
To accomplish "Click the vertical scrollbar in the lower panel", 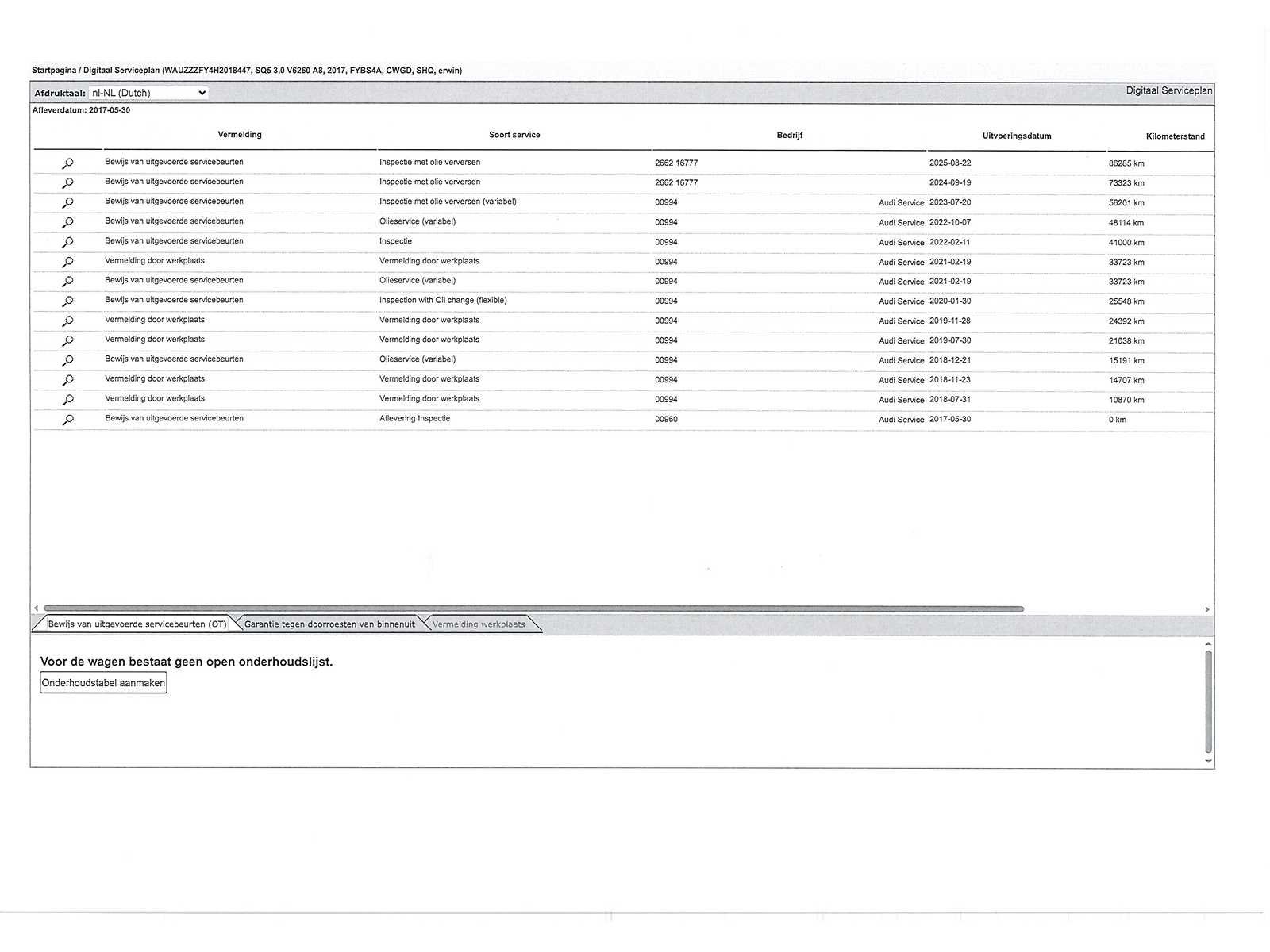I will coord(1208,701).
